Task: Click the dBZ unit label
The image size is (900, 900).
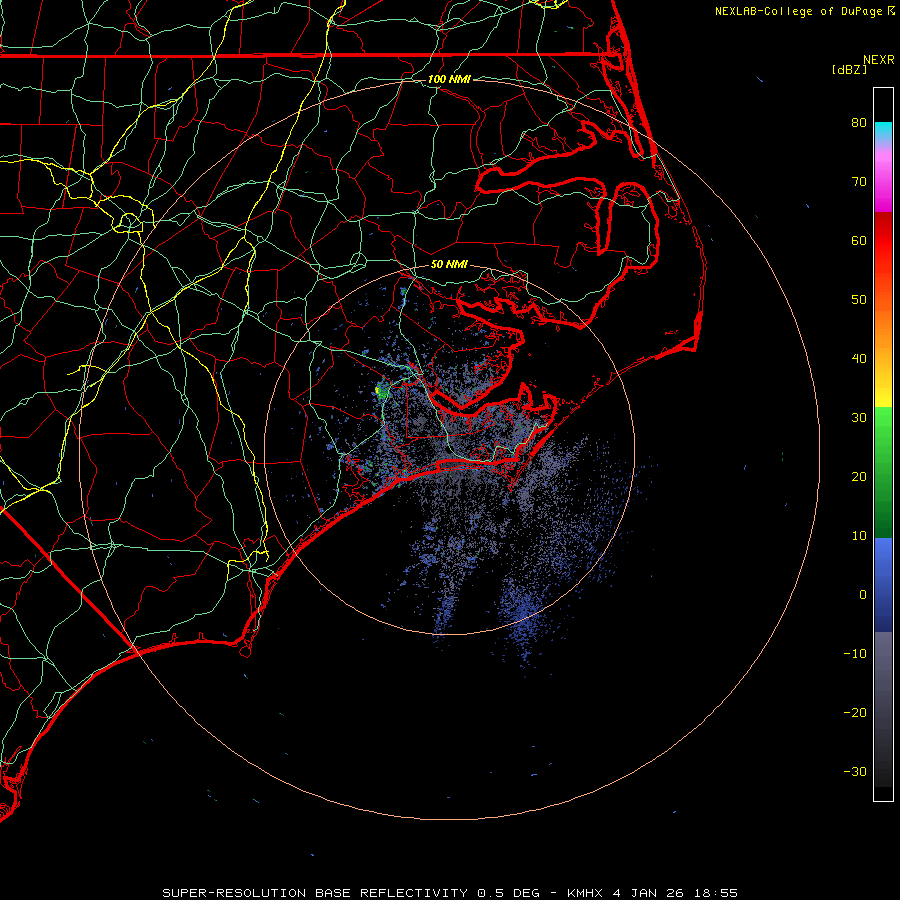Action: [849, 69]
